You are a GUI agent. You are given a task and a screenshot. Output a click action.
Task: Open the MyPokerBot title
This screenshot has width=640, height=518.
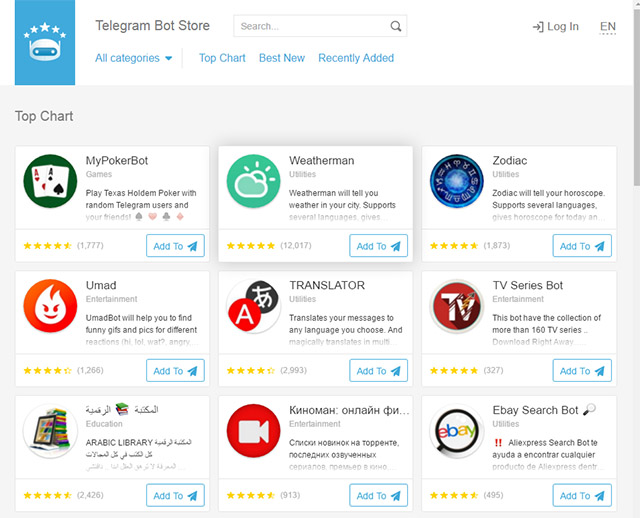tap(117, 160)
